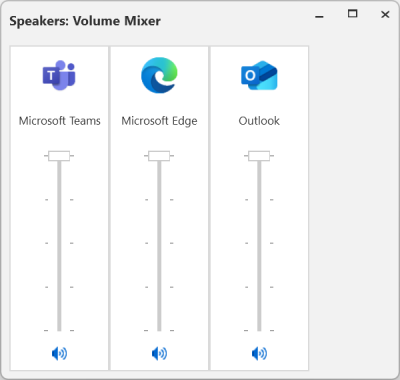Click the Outlook name label

coord(259,121)
